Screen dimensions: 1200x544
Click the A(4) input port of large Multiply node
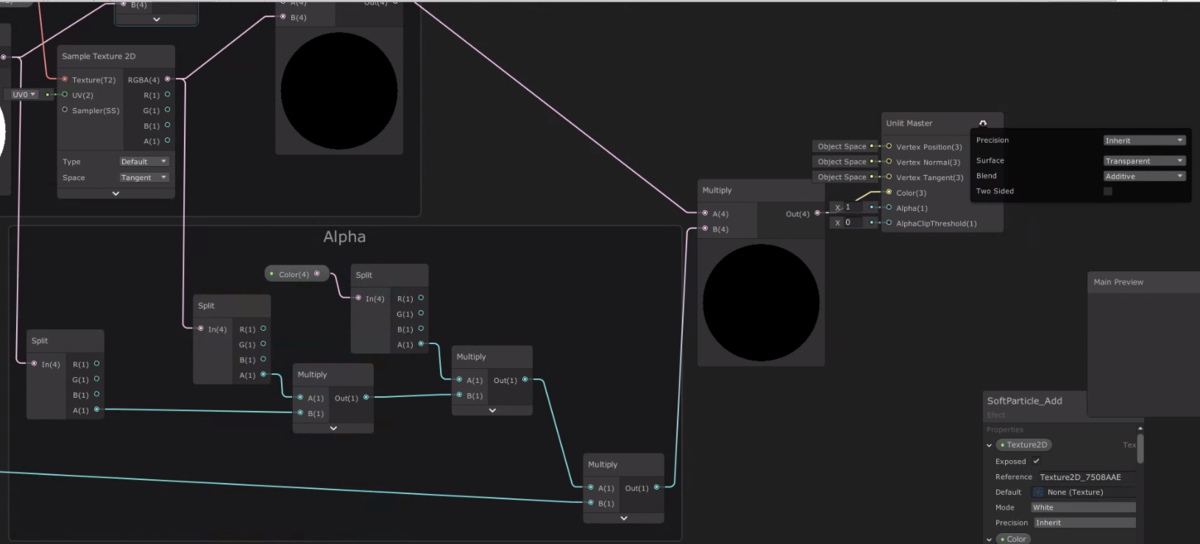coord(704,213)
